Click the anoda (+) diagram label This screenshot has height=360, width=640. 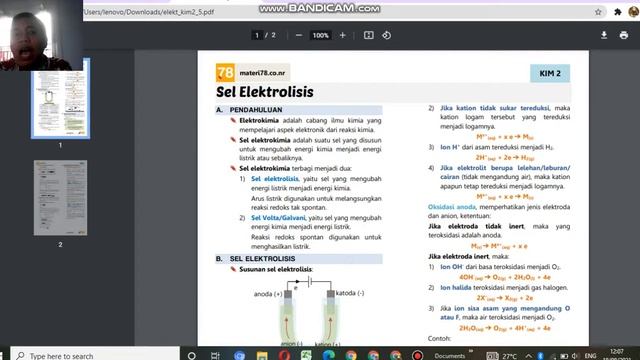(268, 294)
